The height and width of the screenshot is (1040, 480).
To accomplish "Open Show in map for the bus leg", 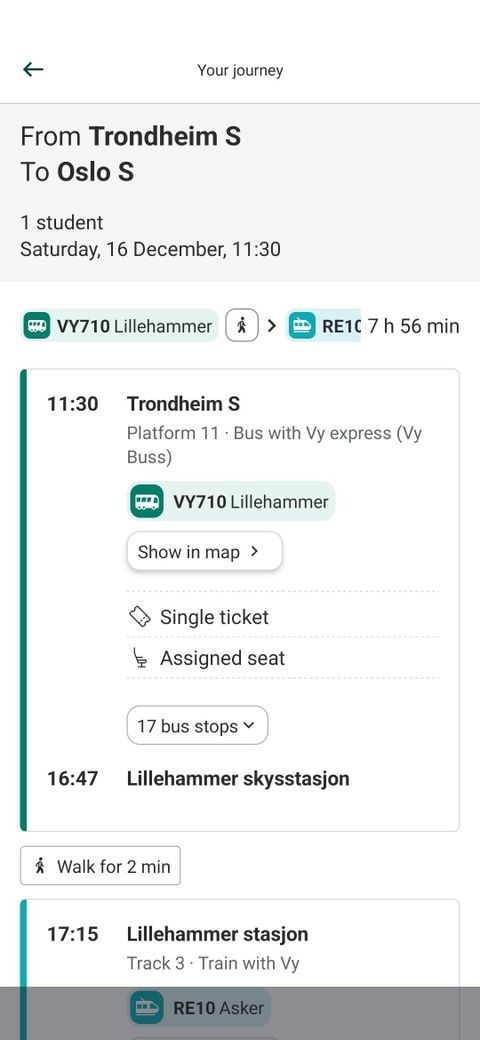I will pos(204,551).
